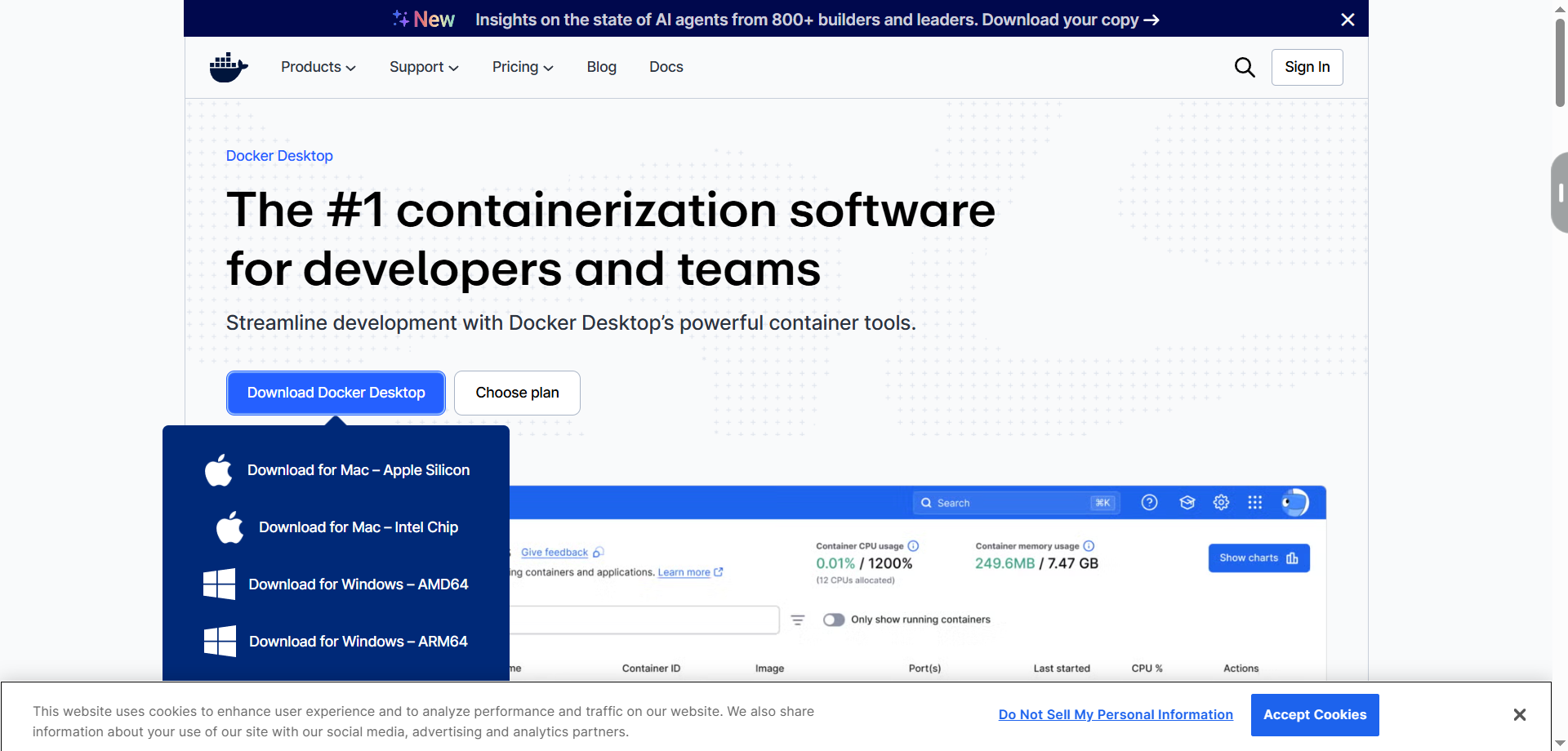
Task: Open the Docs page
Action: [666, 67]
